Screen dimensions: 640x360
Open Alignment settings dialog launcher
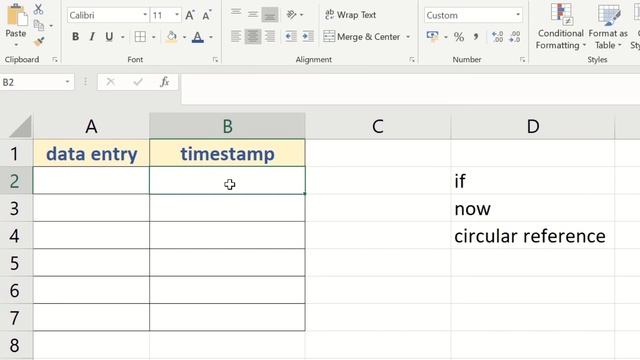(412, 60)
